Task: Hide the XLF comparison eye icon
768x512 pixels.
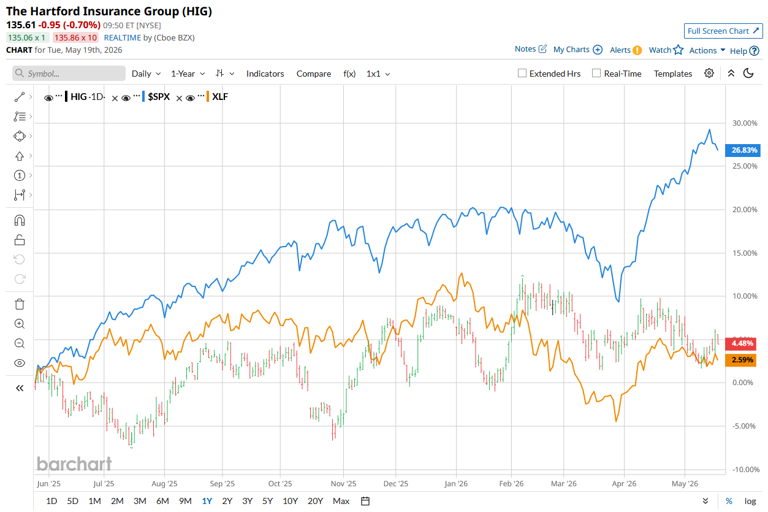Action: coord(191,98)
